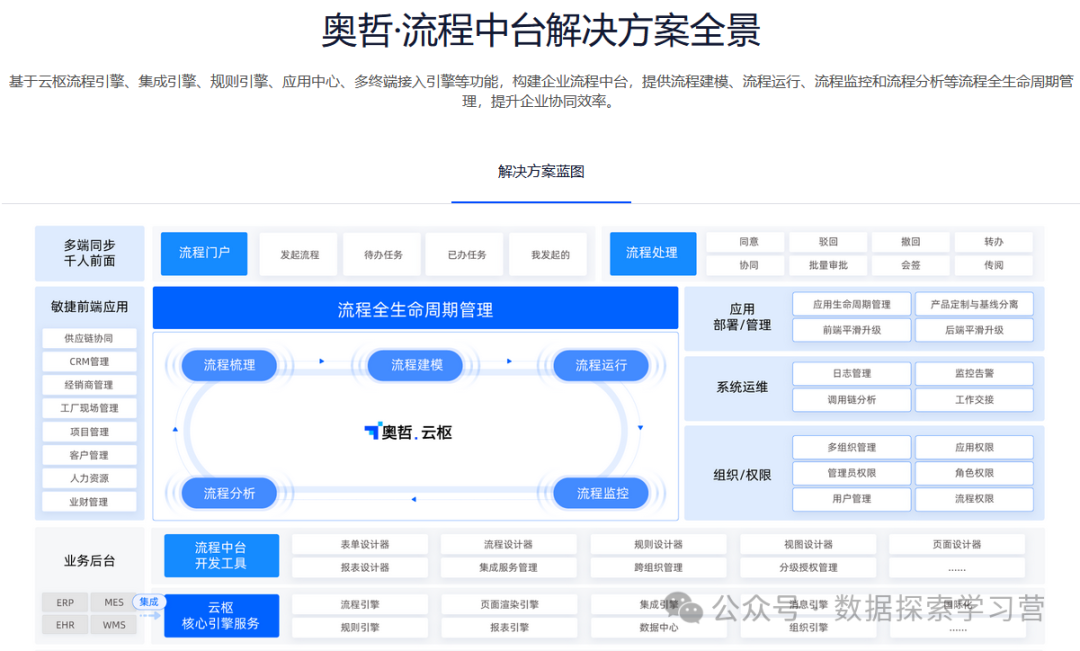Select the ERP system tag
Image resolution: width=1080 pixels, height=651 pixels.
(x=65, y=603)
